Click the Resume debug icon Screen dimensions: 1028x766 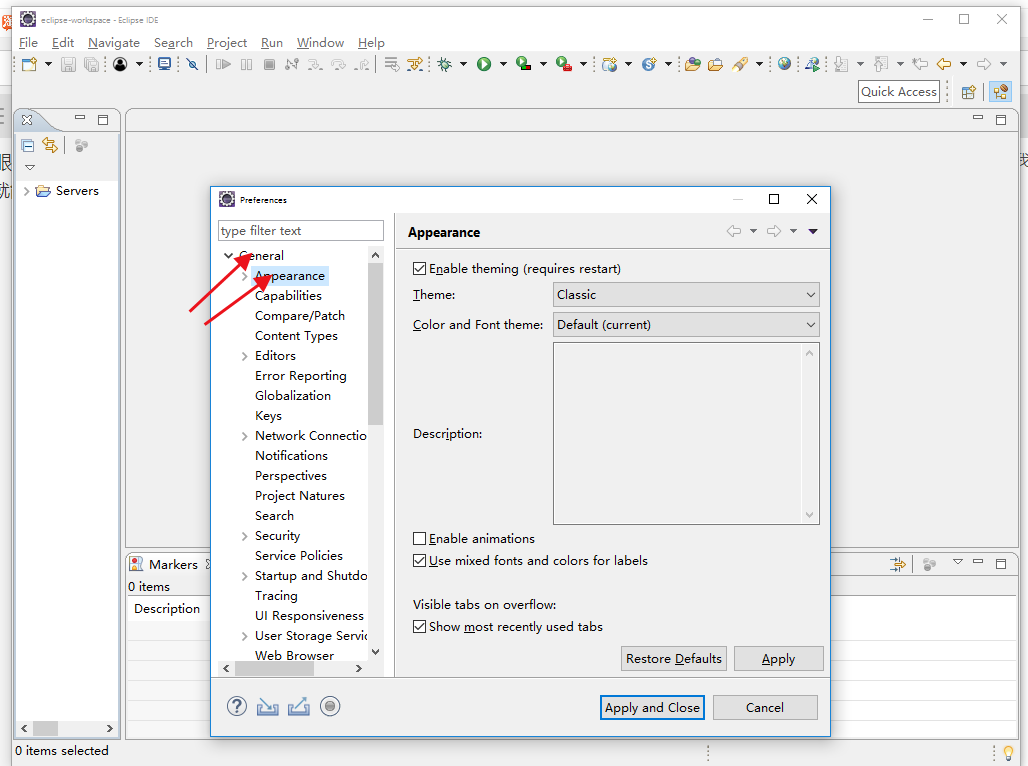coord(224,64)
